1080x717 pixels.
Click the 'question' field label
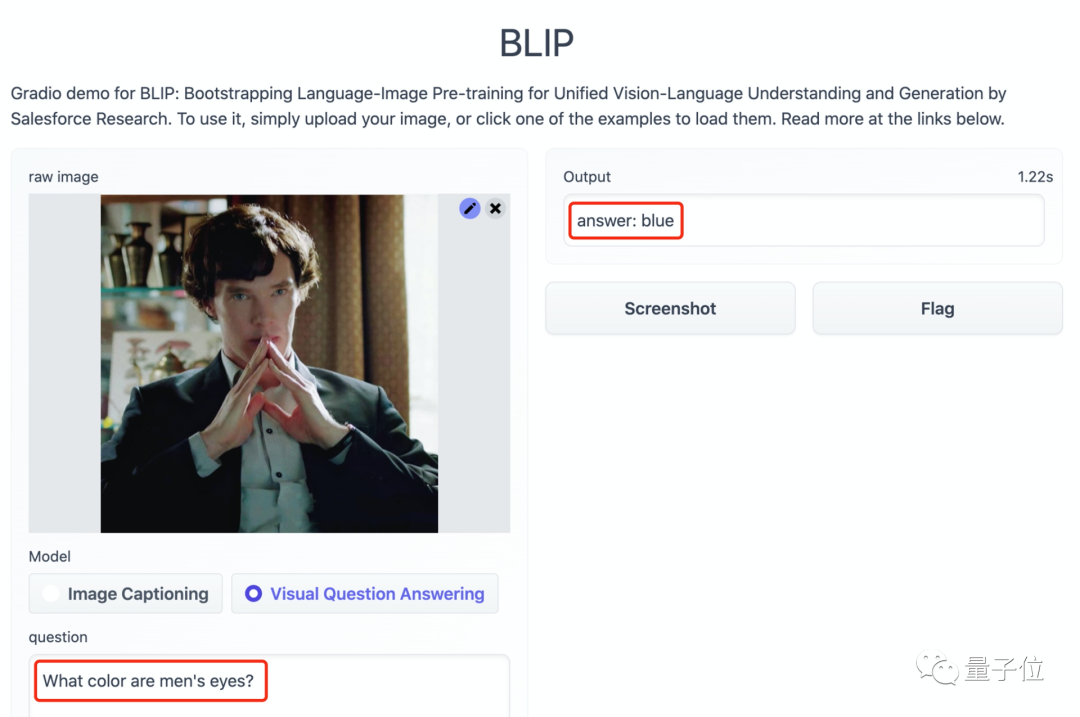(x=58, y=637)
